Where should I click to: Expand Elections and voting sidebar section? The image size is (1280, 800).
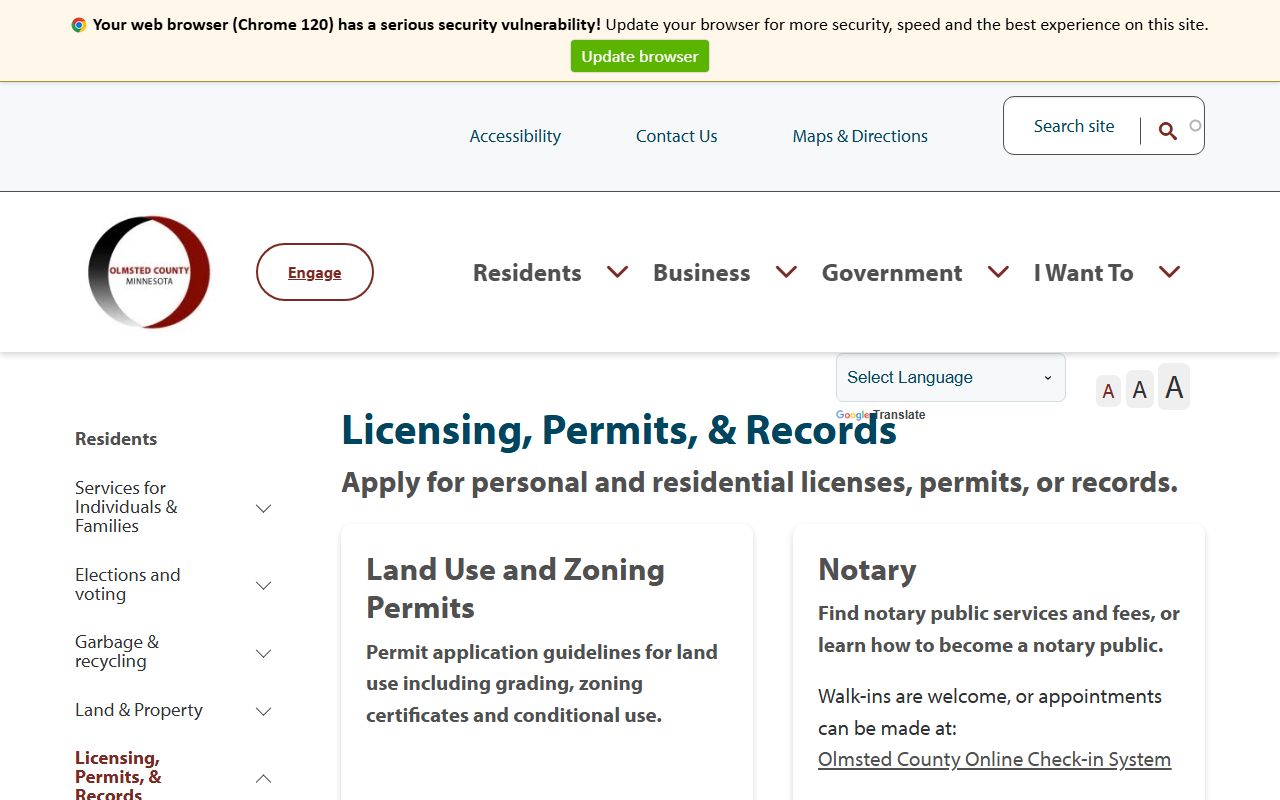pos(264,585)
